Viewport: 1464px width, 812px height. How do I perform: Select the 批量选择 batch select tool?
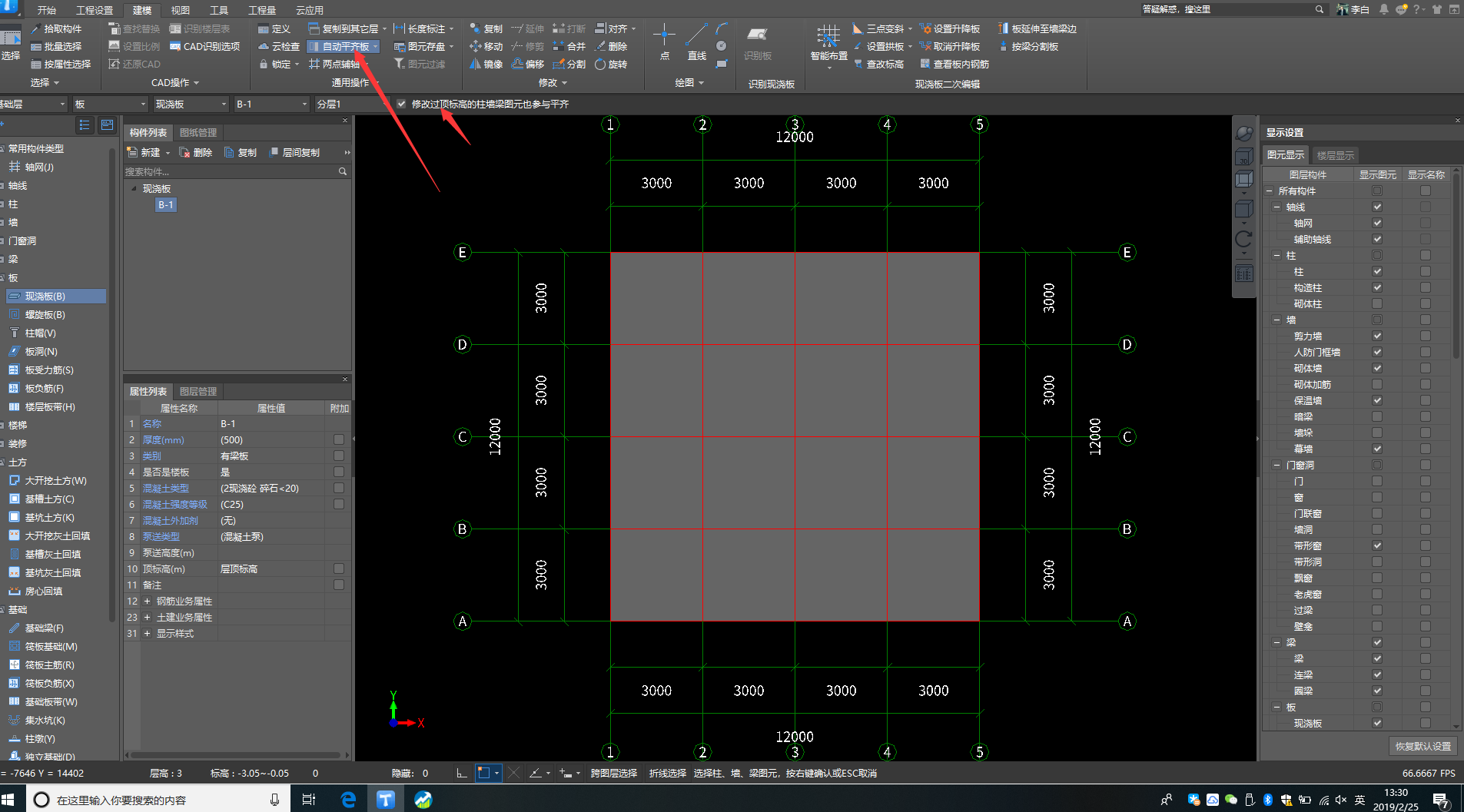point(56,46)
